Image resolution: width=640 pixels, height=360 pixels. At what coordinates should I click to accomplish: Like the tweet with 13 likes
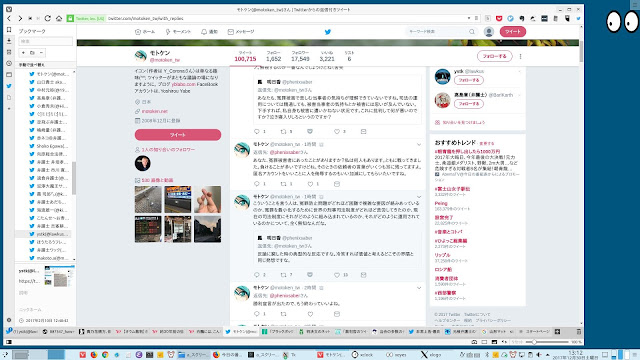point(337,275)
